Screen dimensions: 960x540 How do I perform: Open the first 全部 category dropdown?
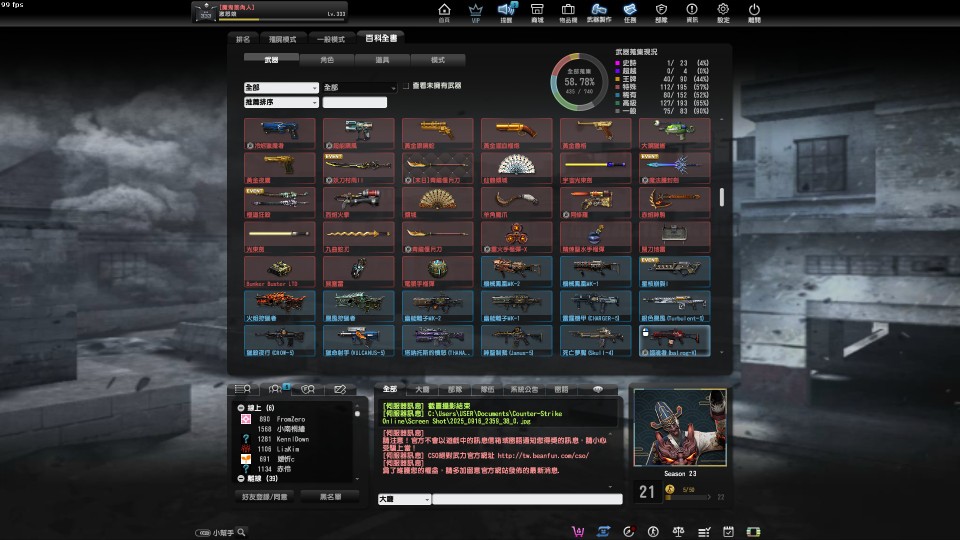281,88
